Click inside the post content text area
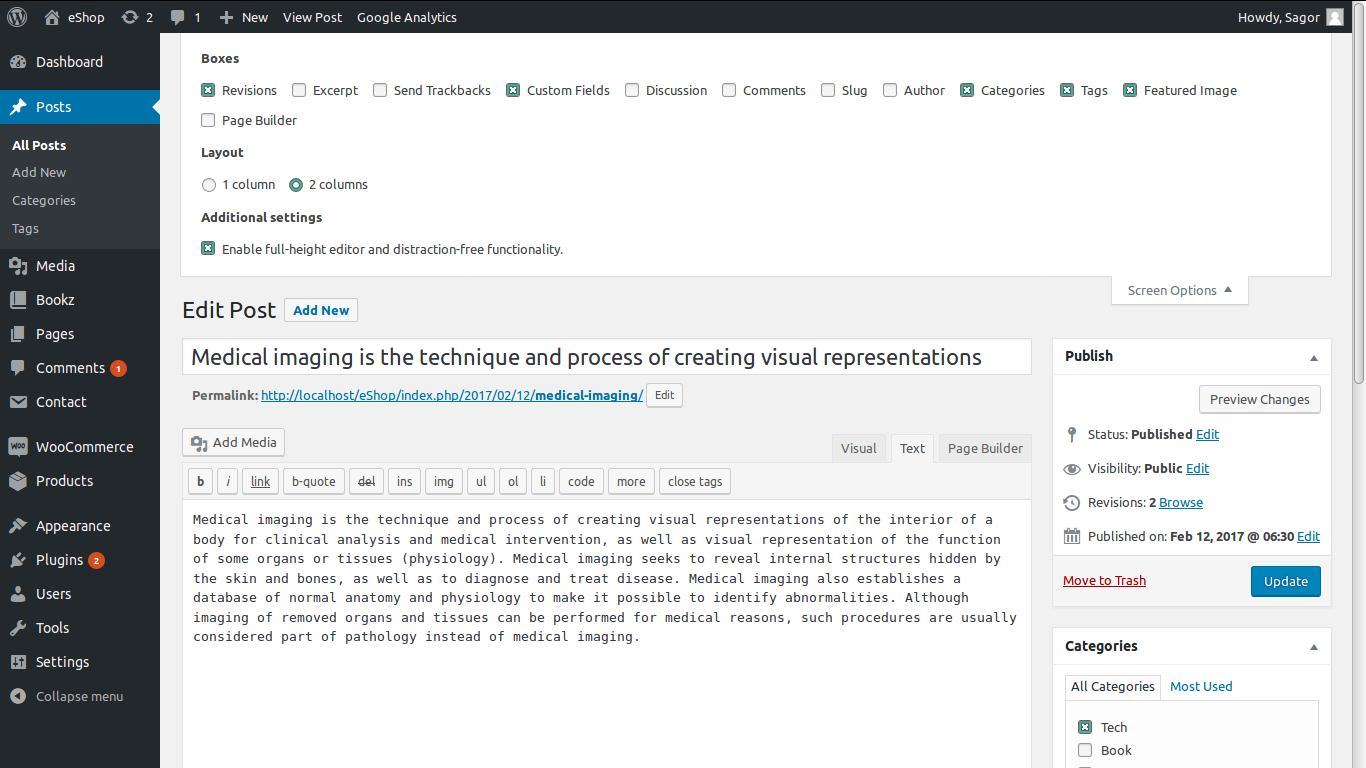The image size is (1366, 768). point(607,633)
